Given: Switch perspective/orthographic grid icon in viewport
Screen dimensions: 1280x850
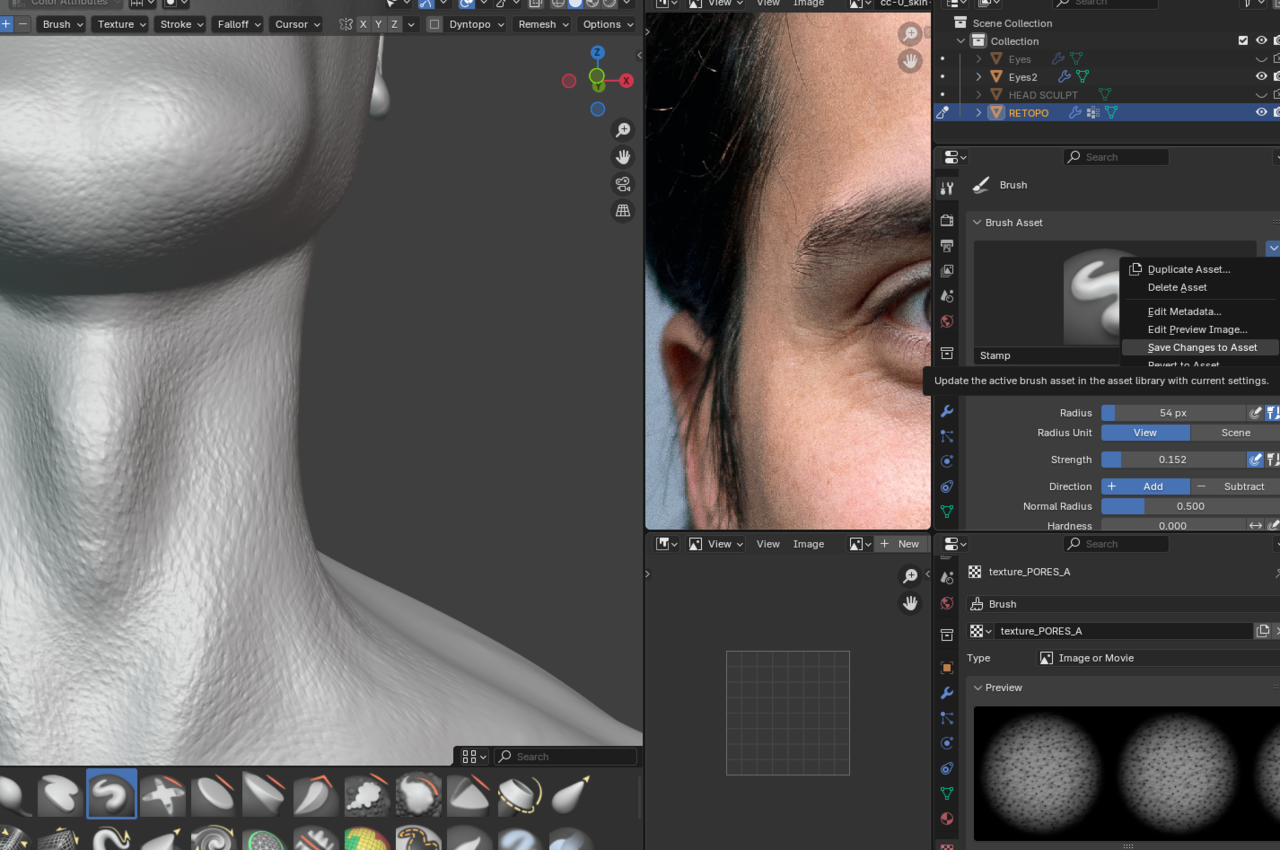Looking at the screenshot, I should pos(623,211).
